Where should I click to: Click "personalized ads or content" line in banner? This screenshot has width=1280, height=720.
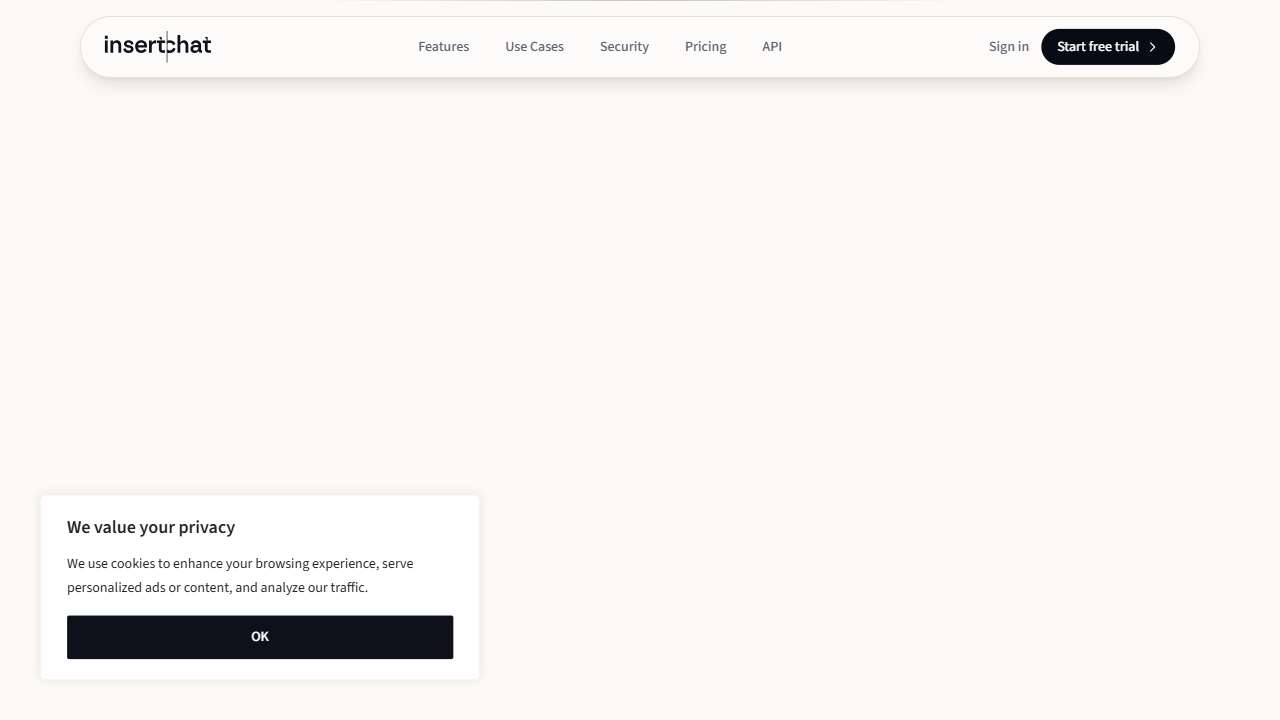[x=149, y=588]
